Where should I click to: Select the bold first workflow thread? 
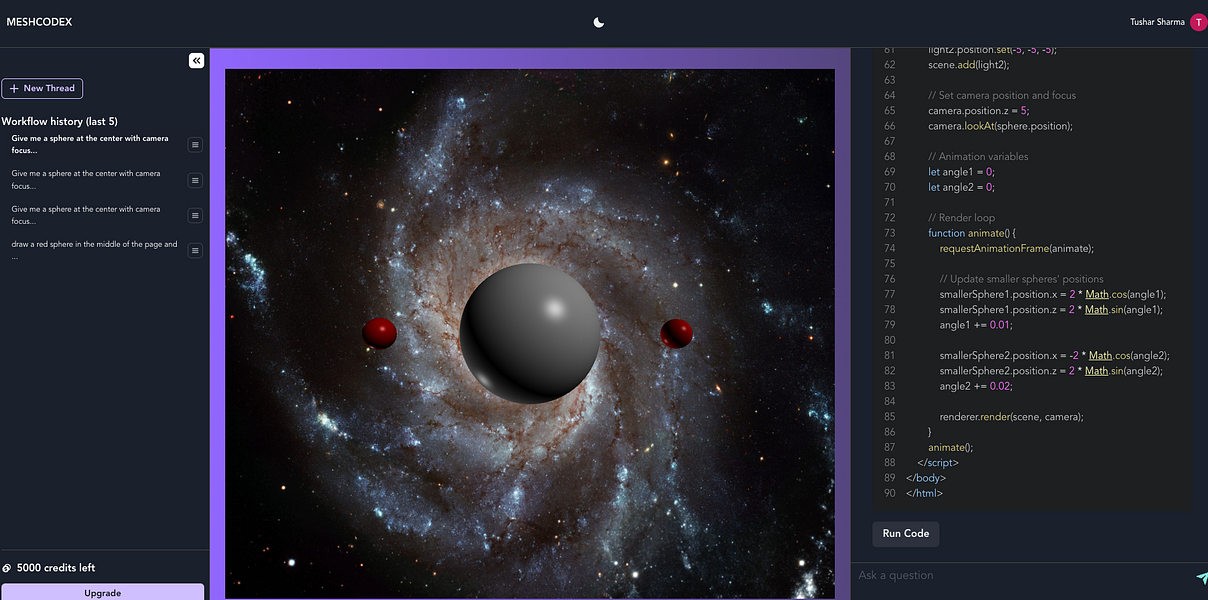coord(90,145)
